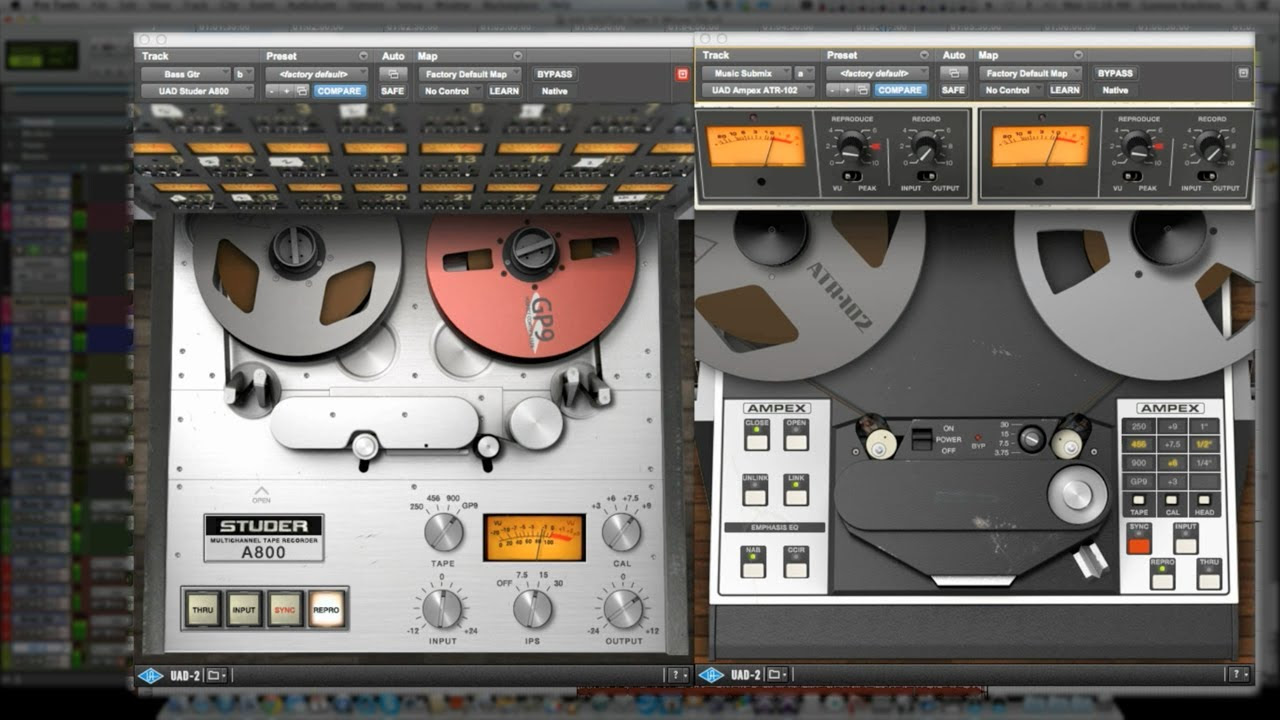This screenshot has height=720, width=1280.
Task: Click next preset plus button in Studer window
Action: pos(286,91)
